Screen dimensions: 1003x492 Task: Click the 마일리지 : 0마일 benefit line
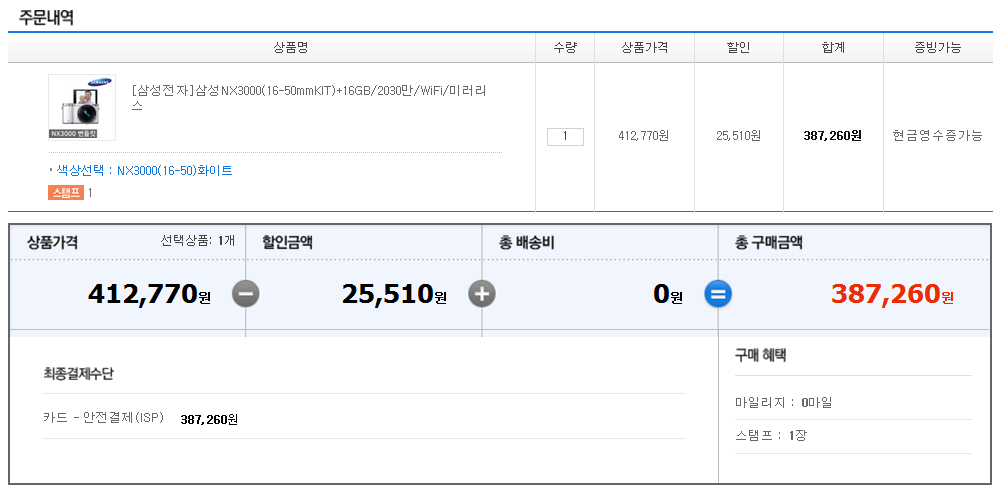[x=783, y=402]
